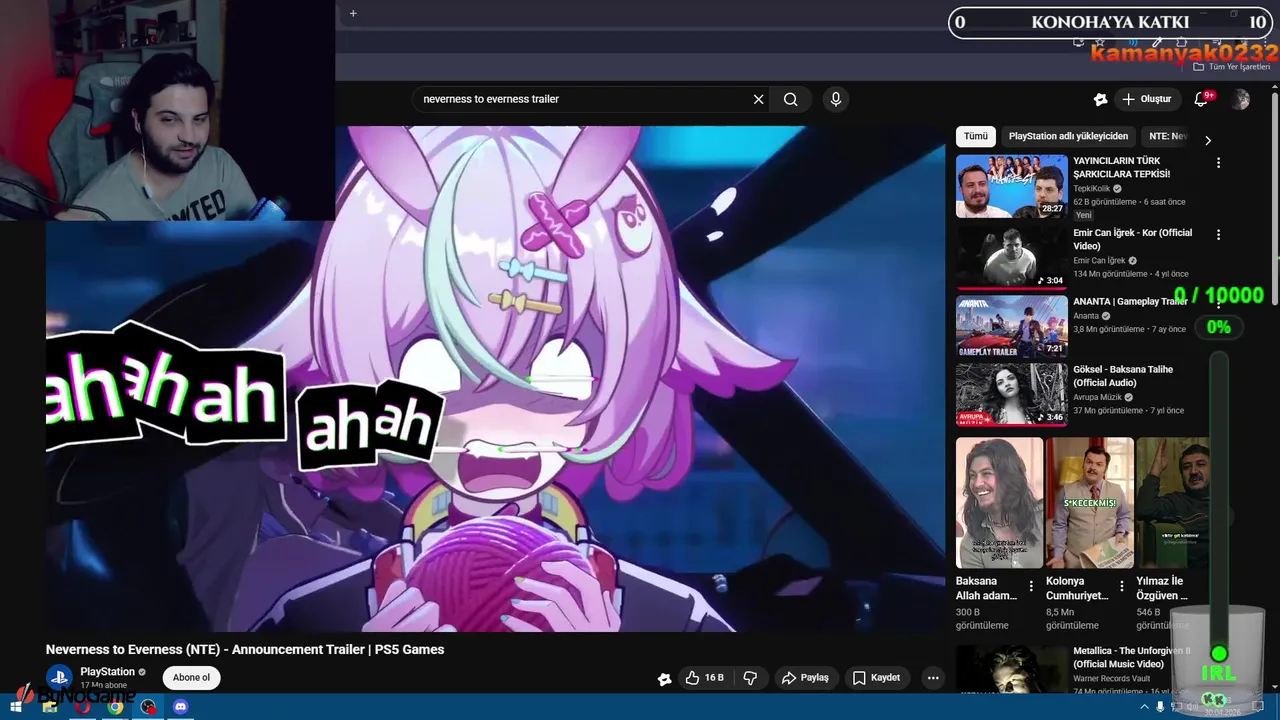Clear the YouTube search box text
The width and height of the screenshot is (1280, 720).
tap(758, 99)
